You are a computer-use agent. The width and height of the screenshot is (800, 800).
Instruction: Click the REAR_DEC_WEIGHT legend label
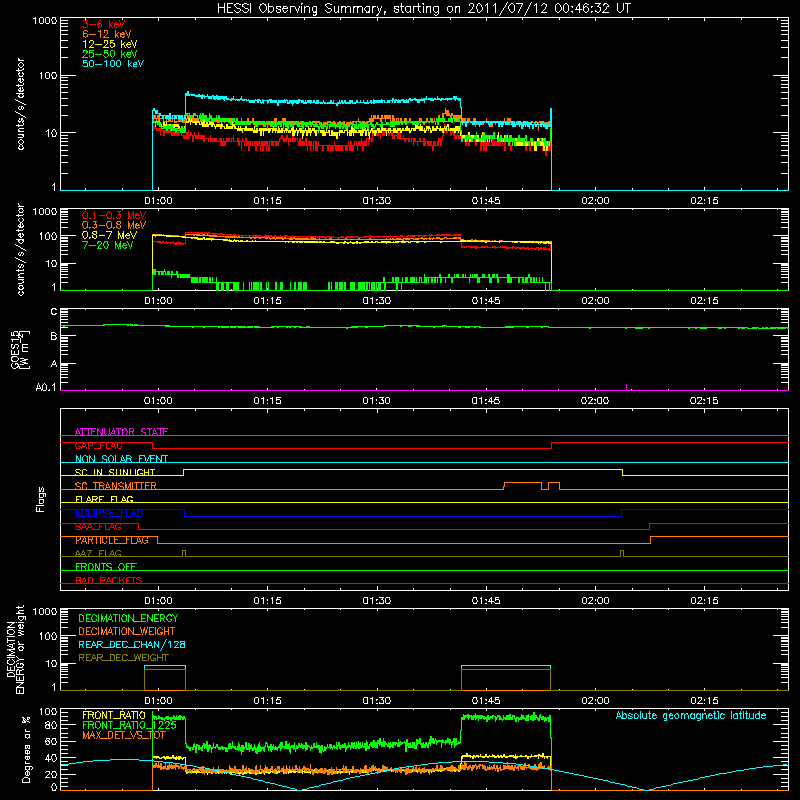coord(123,658)
